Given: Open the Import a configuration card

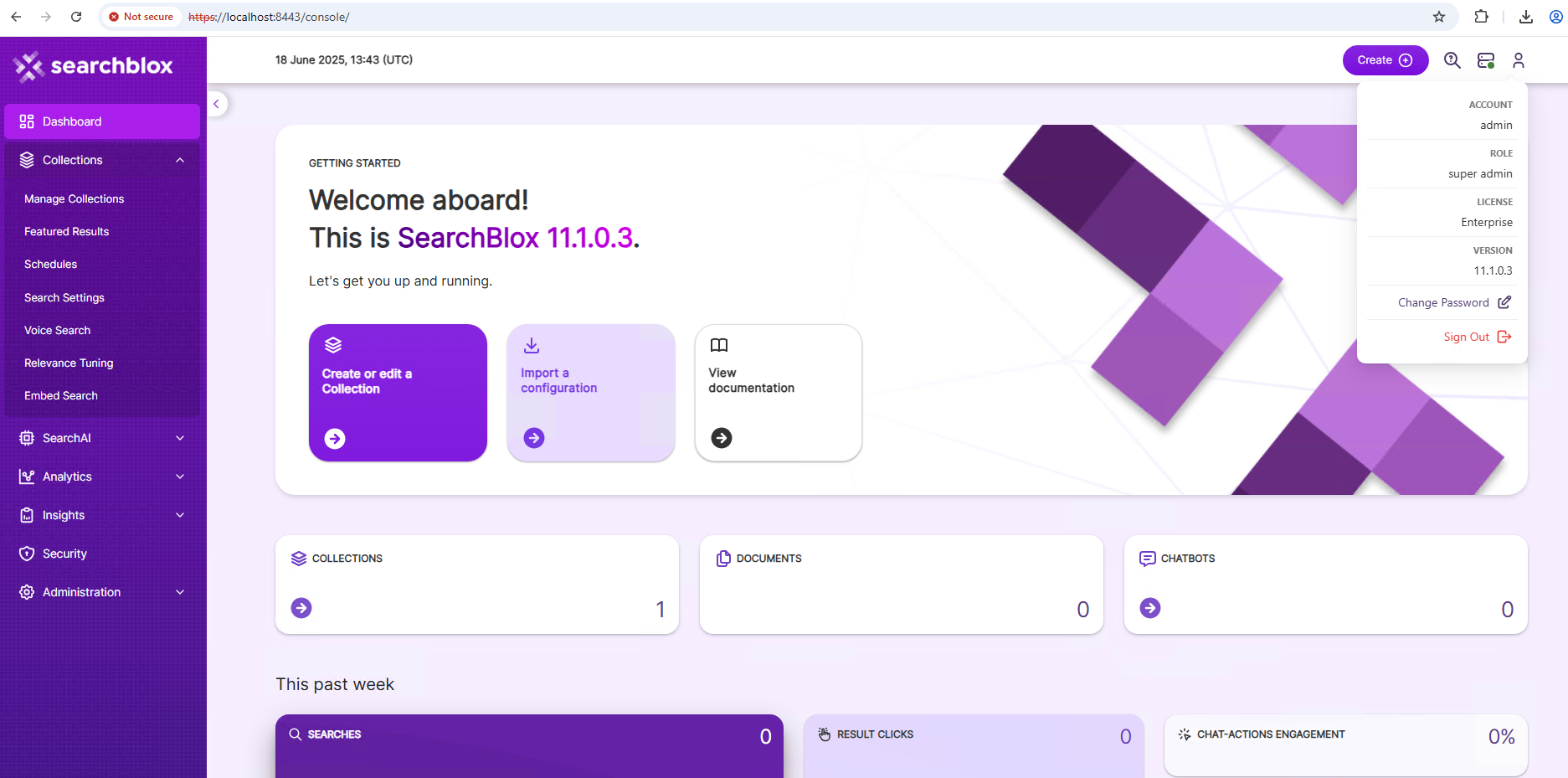Looking at the screenshot, I should pos(591,393).
